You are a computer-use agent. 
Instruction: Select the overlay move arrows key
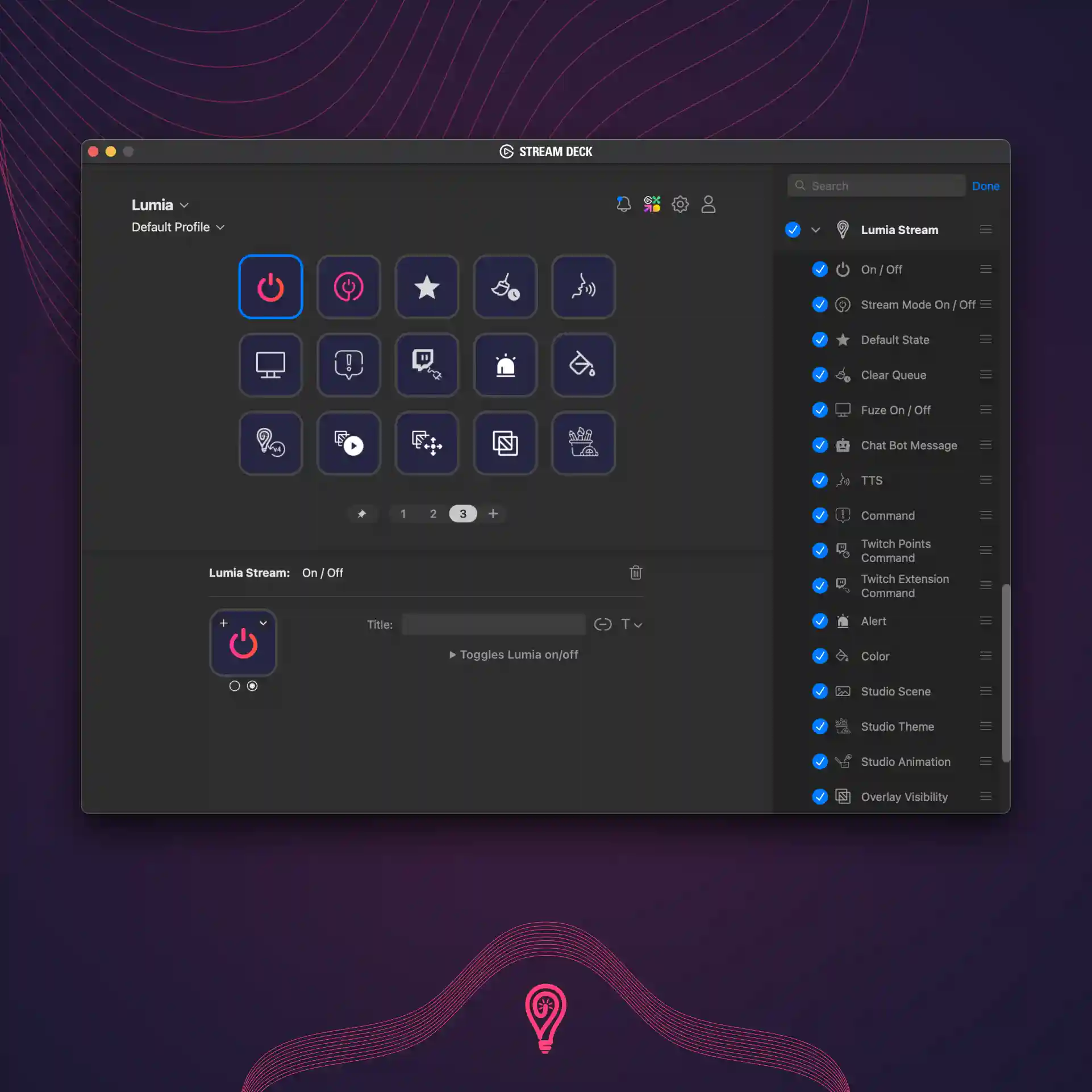427,443
